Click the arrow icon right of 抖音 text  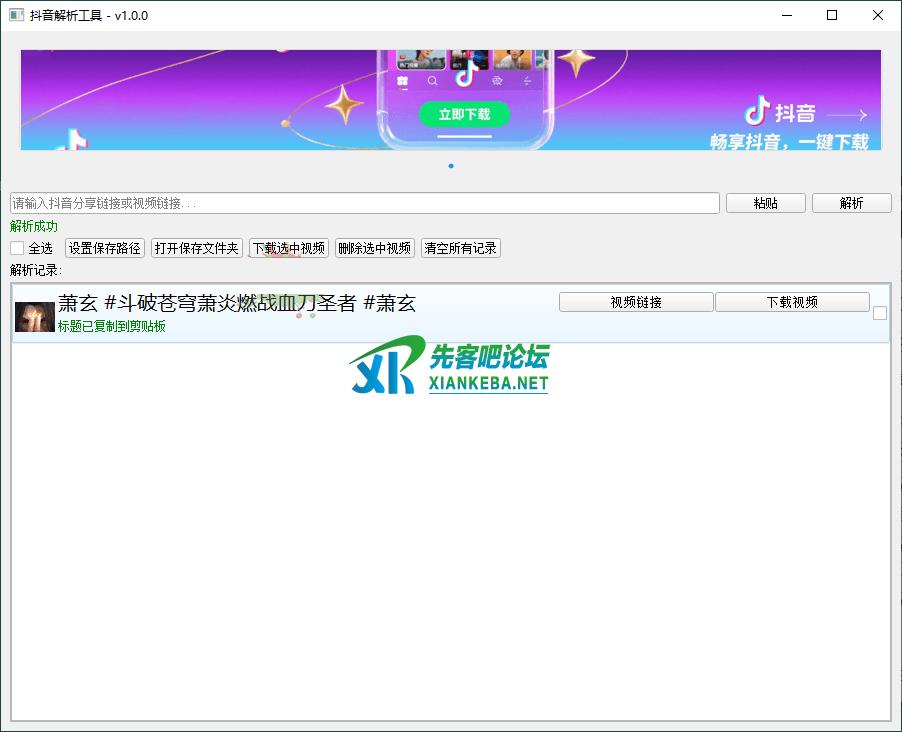click(846, 115)
